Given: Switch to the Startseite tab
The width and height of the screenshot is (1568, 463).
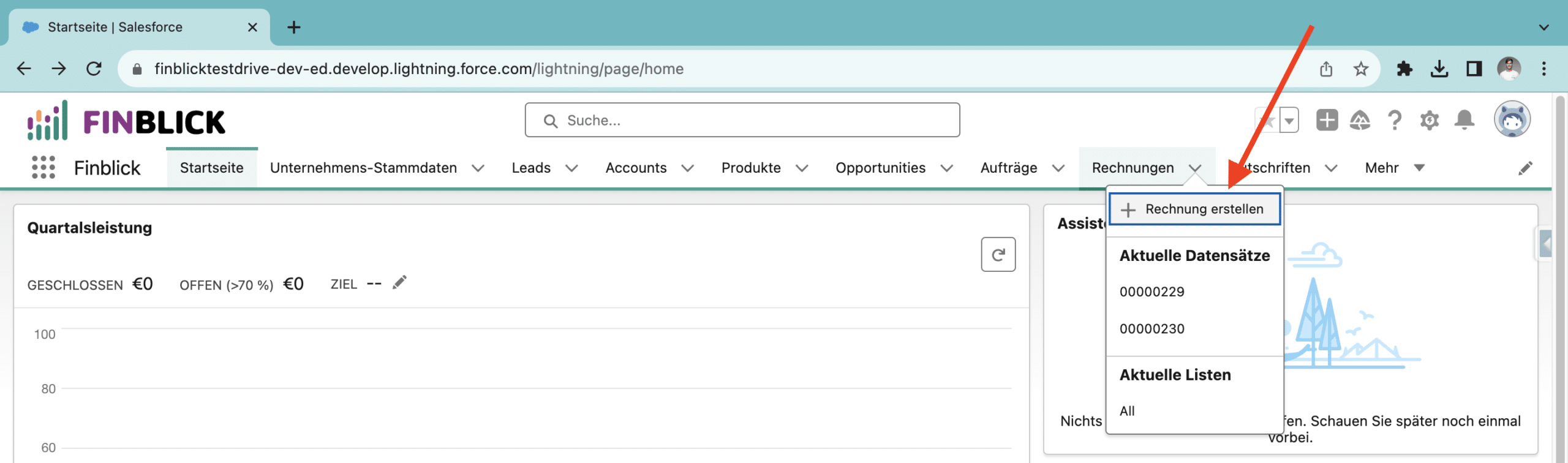Looking at the screenshot, I should click(x=211, y=168).
